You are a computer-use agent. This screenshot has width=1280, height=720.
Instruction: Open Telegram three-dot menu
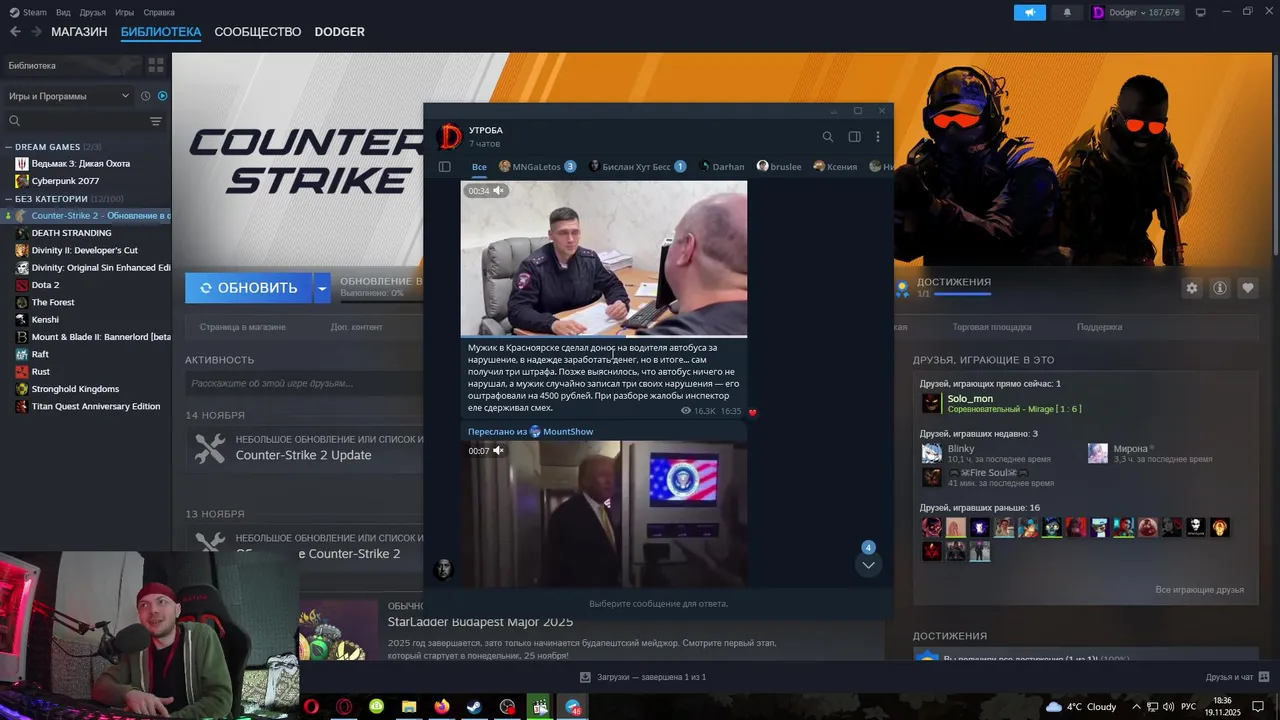click(x=878, y=137)
